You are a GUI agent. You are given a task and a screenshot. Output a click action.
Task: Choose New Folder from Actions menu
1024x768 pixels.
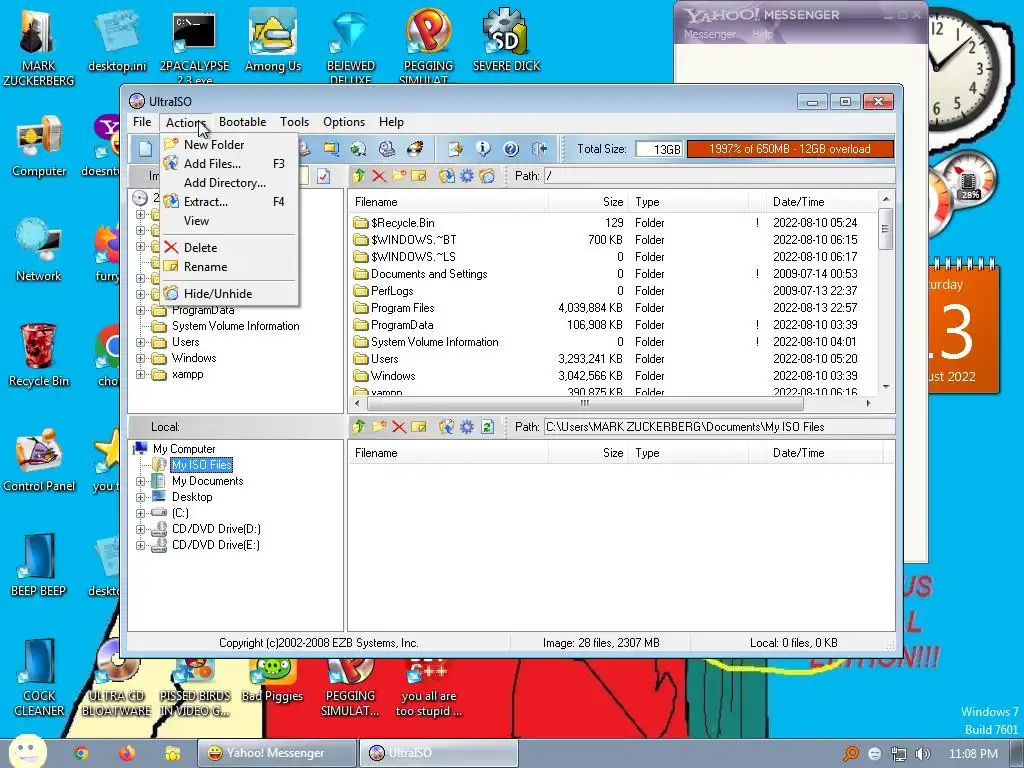pyautogui.click(x=229, y=145)
